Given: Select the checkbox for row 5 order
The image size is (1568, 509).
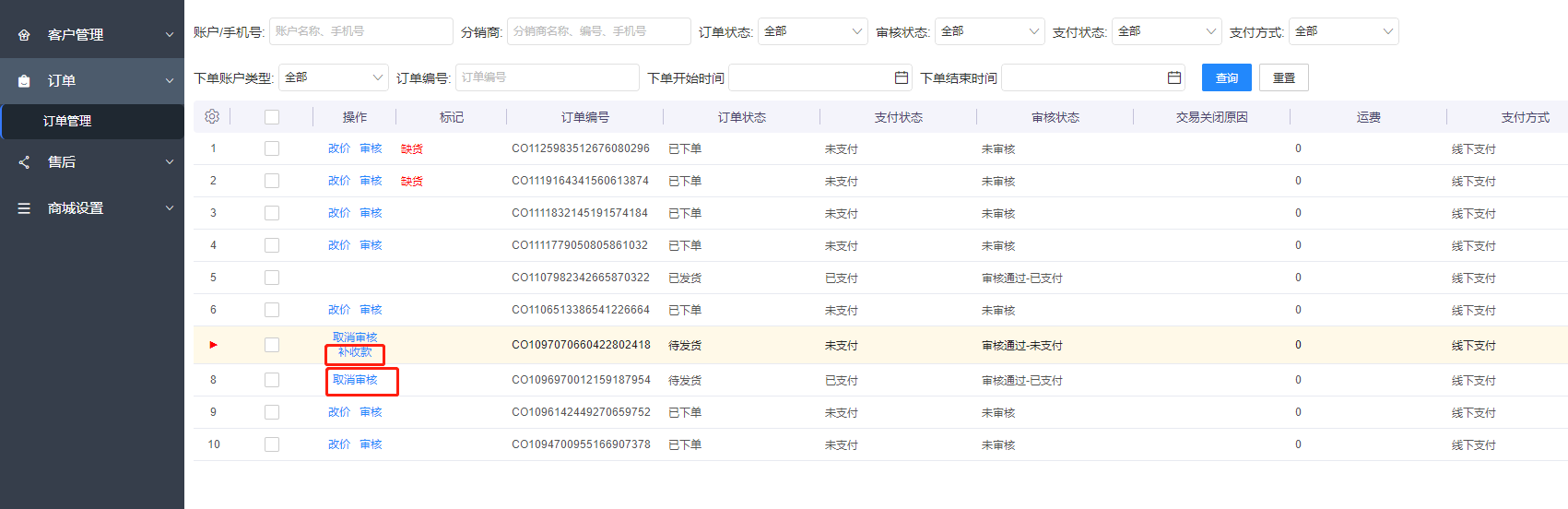Looking at the screenshot, I should click(x=272, y=278).
